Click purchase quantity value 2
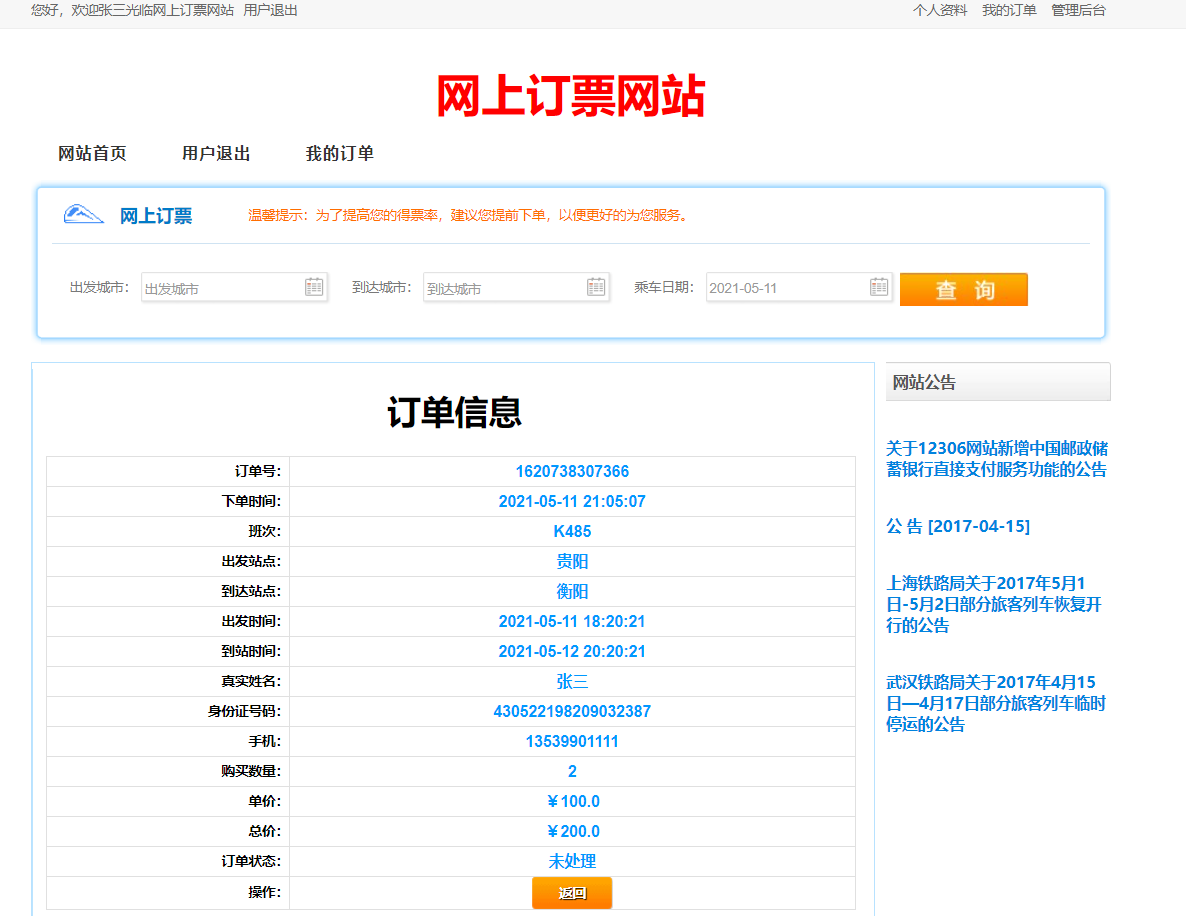 pos(572,772)
